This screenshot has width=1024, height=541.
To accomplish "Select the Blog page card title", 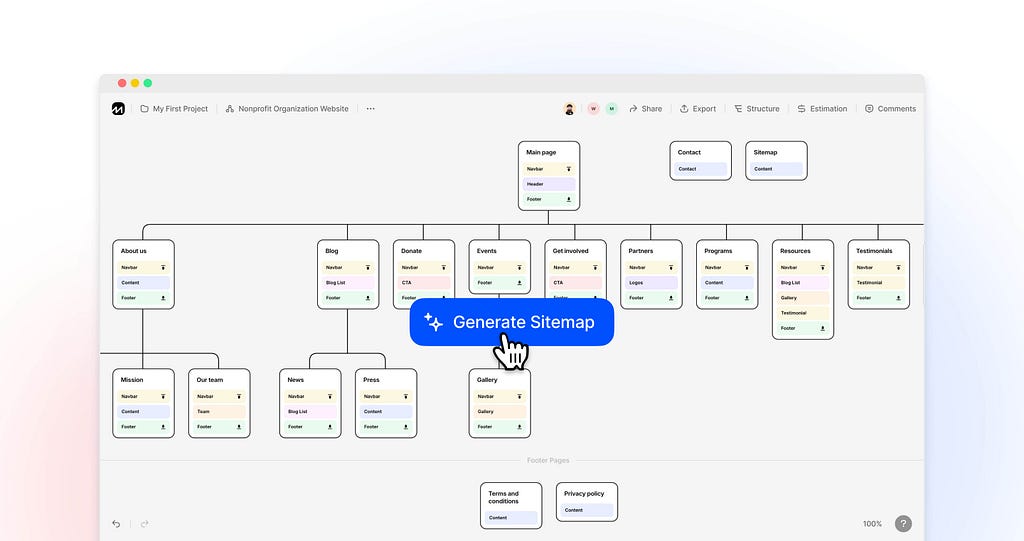I will 332,251.
